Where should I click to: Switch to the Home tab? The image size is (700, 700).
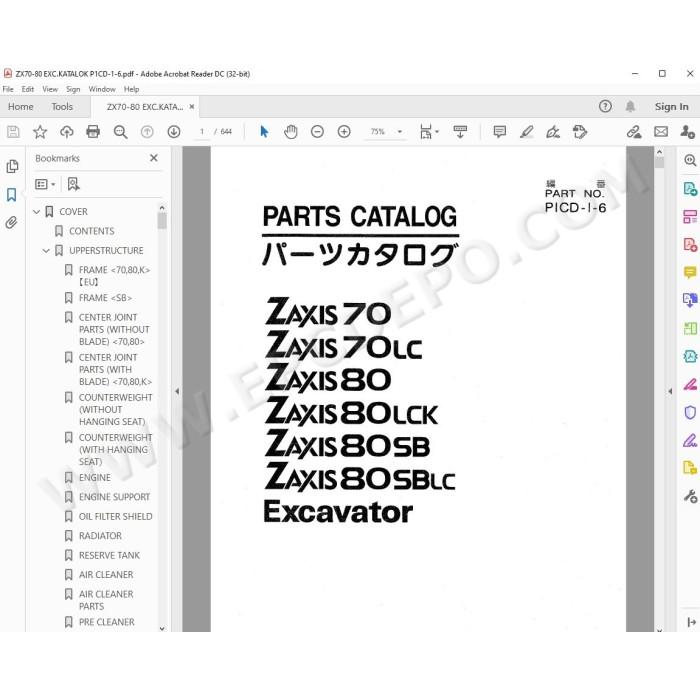[x=21, y=107]
